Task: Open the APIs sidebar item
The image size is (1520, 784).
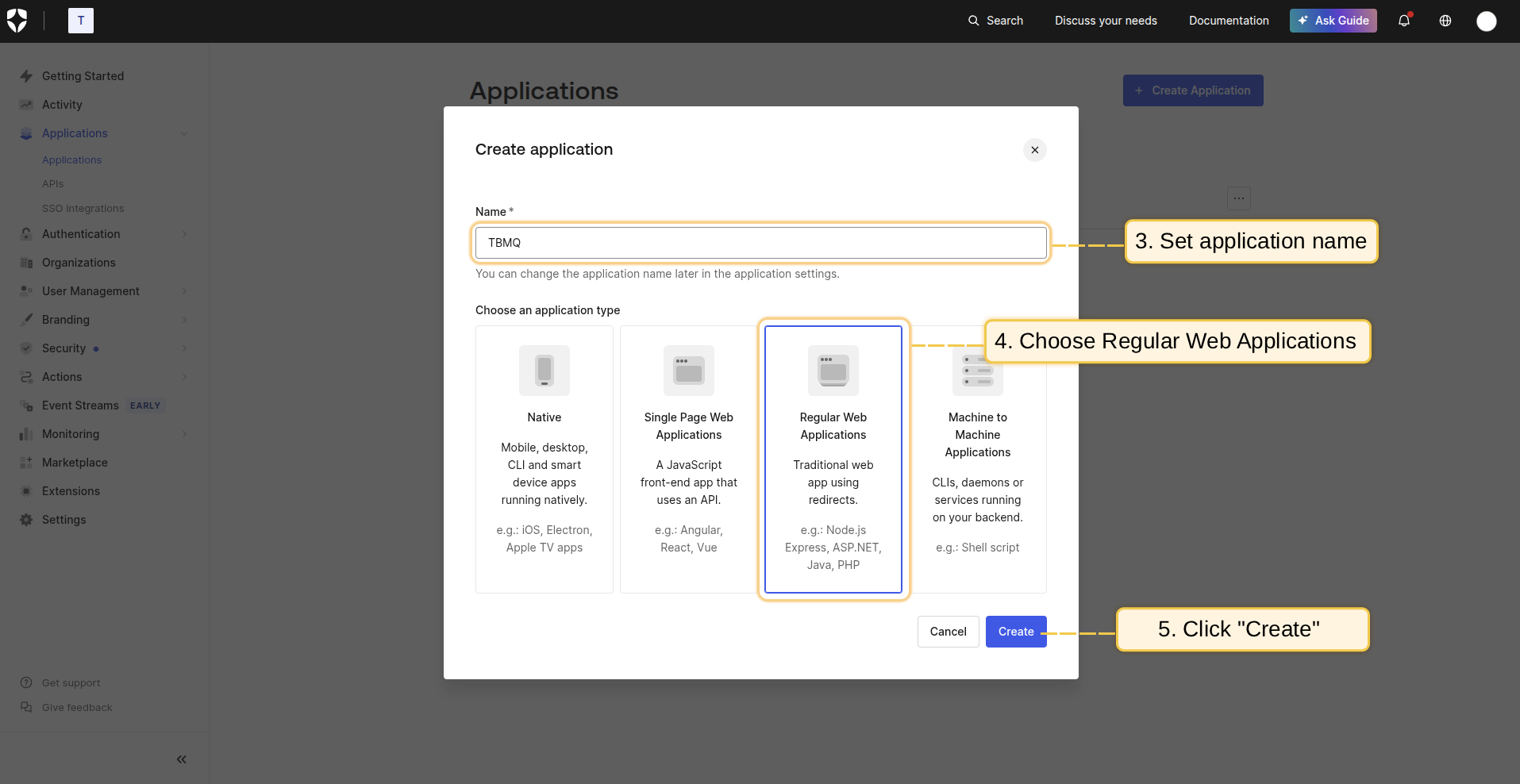Action: [53, 184]
